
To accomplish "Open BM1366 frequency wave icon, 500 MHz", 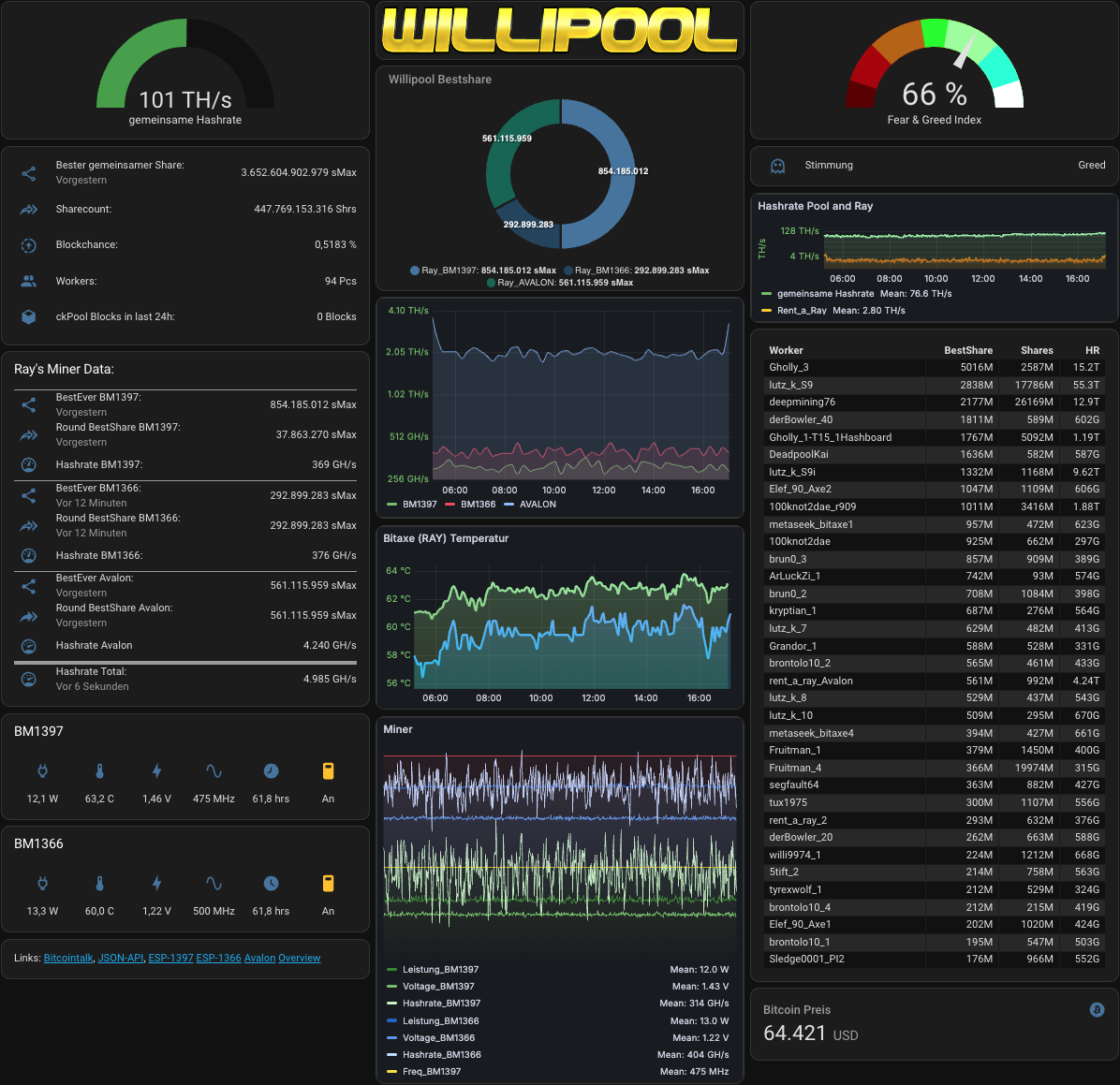I will point(214,884).
